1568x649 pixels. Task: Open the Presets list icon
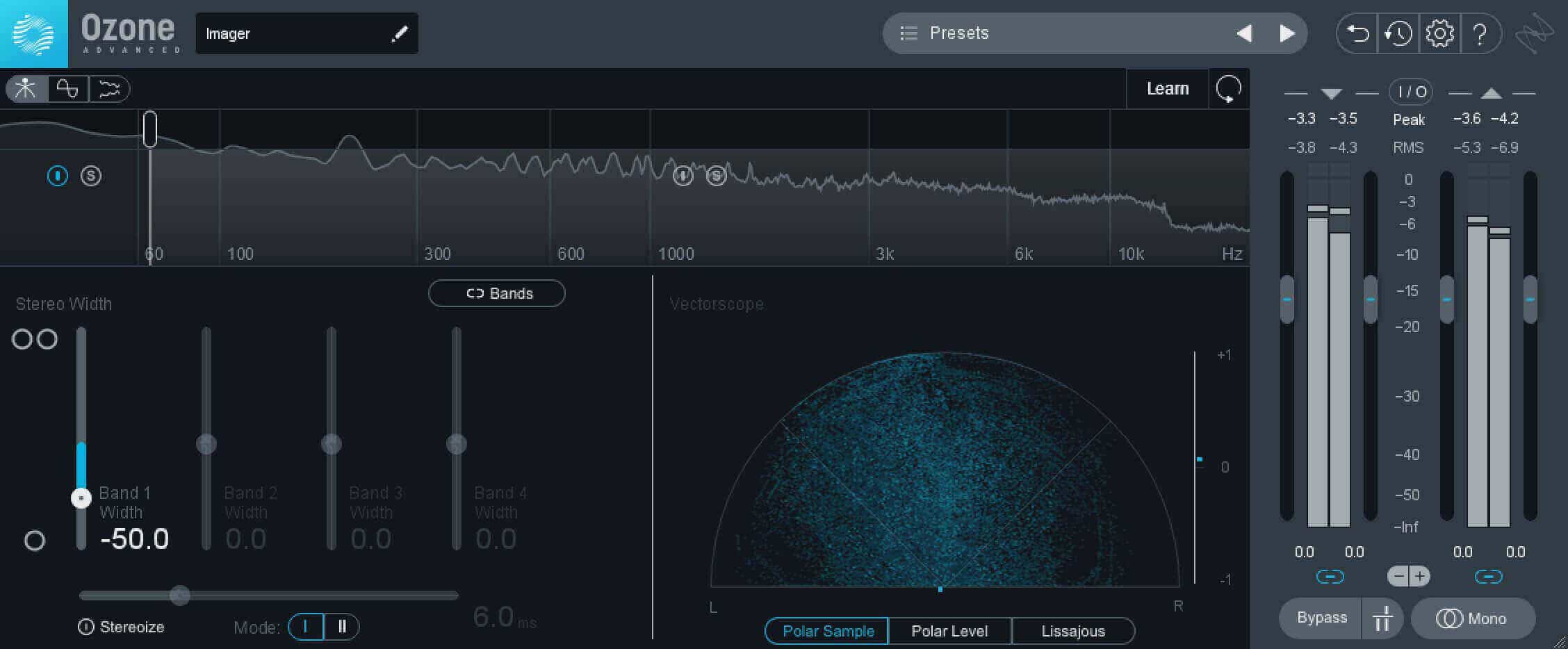coord(908,33)
